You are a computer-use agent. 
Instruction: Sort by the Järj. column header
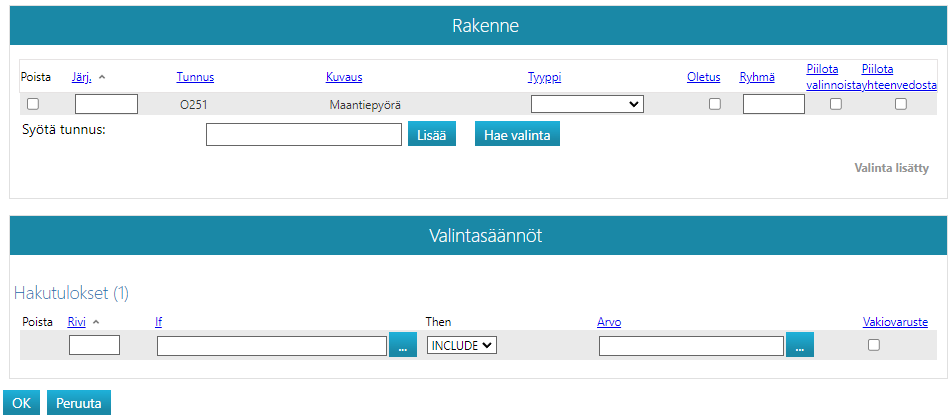[81, 78]
